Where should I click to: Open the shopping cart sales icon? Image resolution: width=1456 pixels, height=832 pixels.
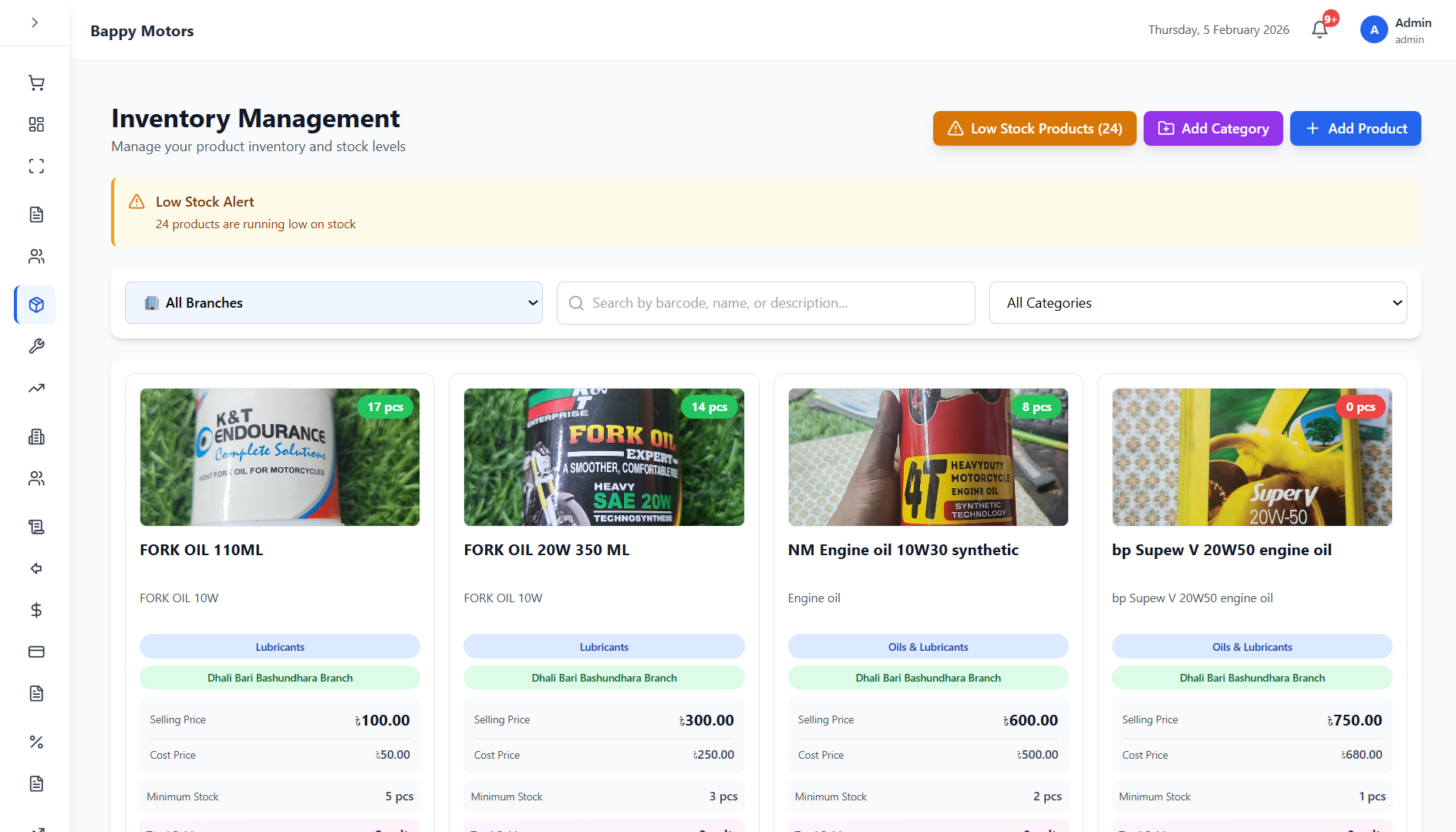click(x=36, y=83)
